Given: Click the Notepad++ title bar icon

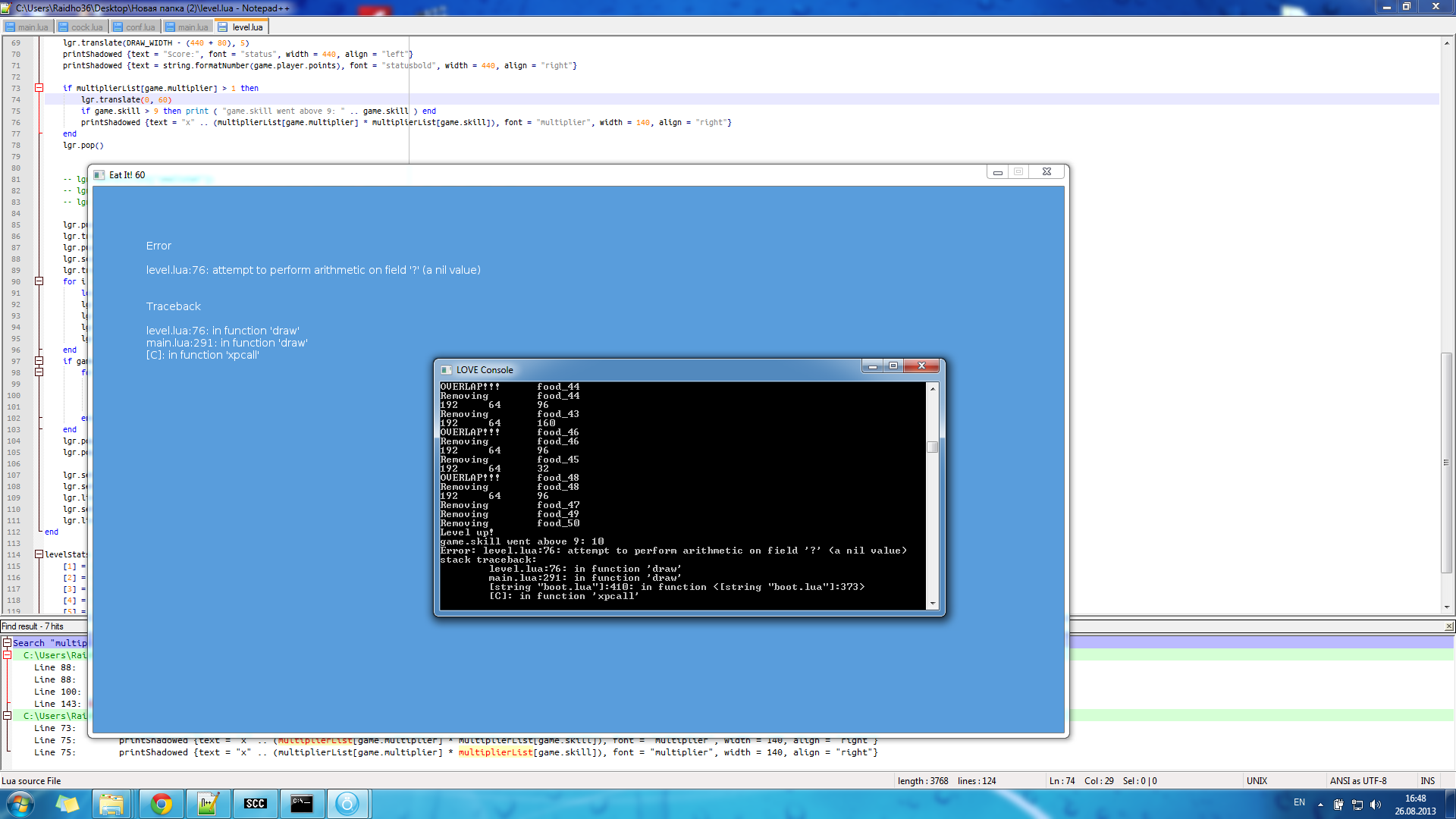Looking at the screenshot, I should 8,8.
